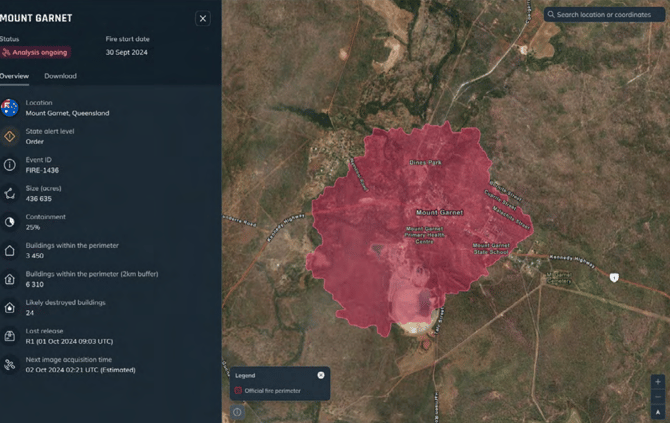Viewport: 670px width, 423px height.
Task: Click the Analysis ongoing status badge
Action: 35,52
